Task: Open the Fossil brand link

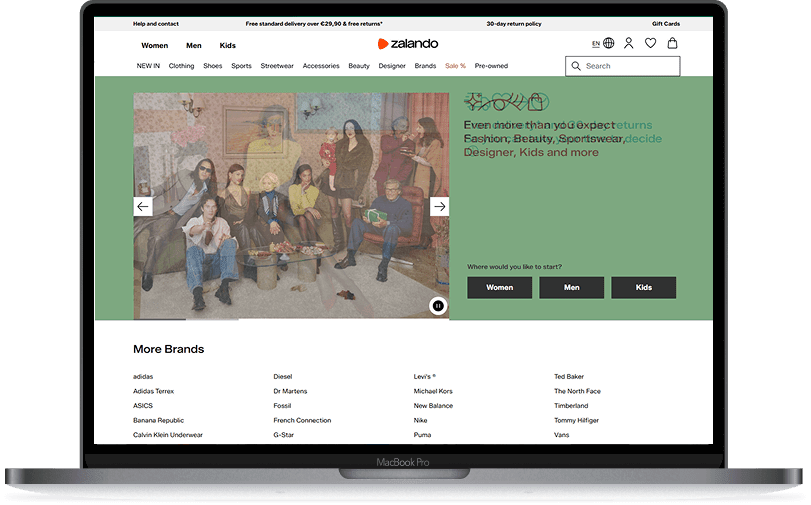Action: pyautogui.click(x=282, y=406)
